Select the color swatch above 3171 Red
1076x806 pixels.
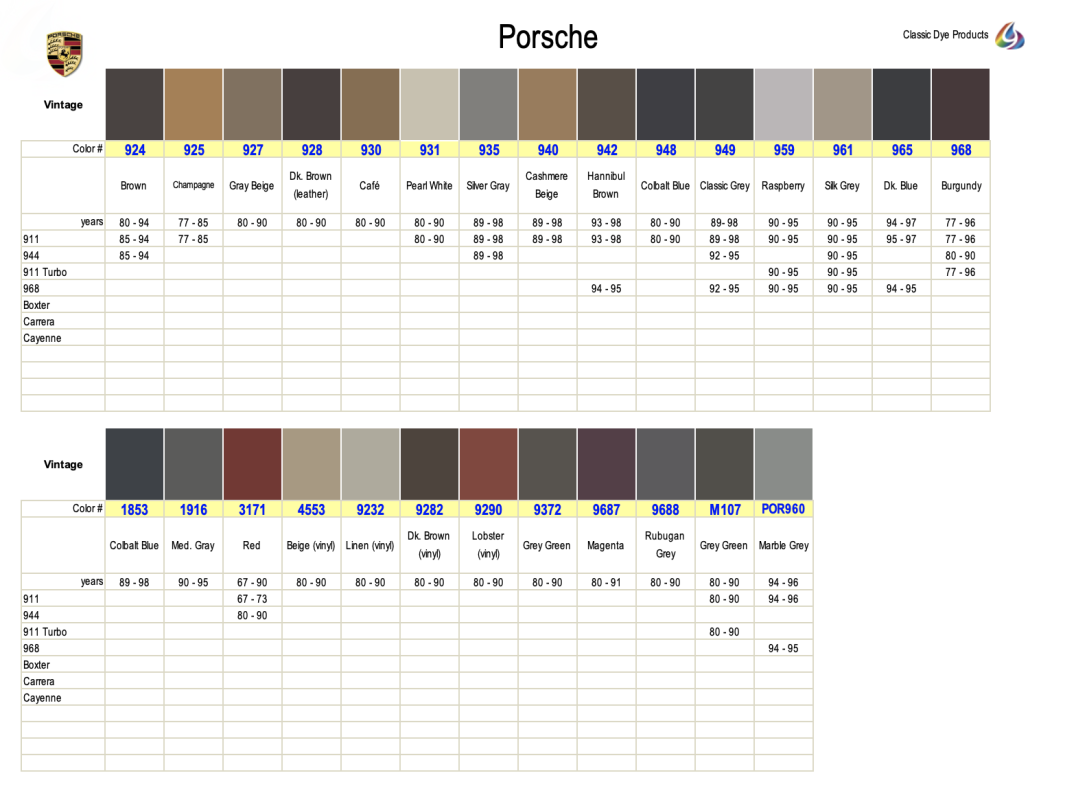(x=253, y=464)
